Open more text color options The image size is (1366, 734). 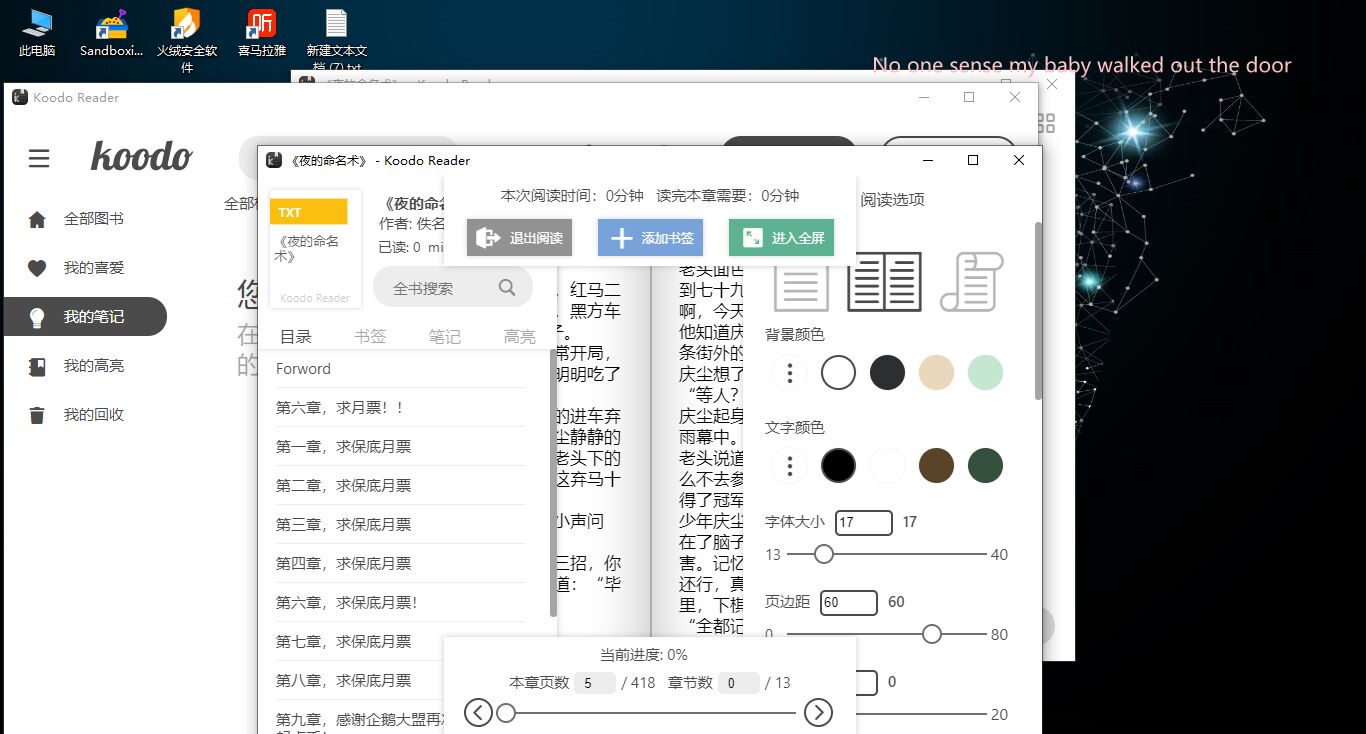click(x=789, y=465)
